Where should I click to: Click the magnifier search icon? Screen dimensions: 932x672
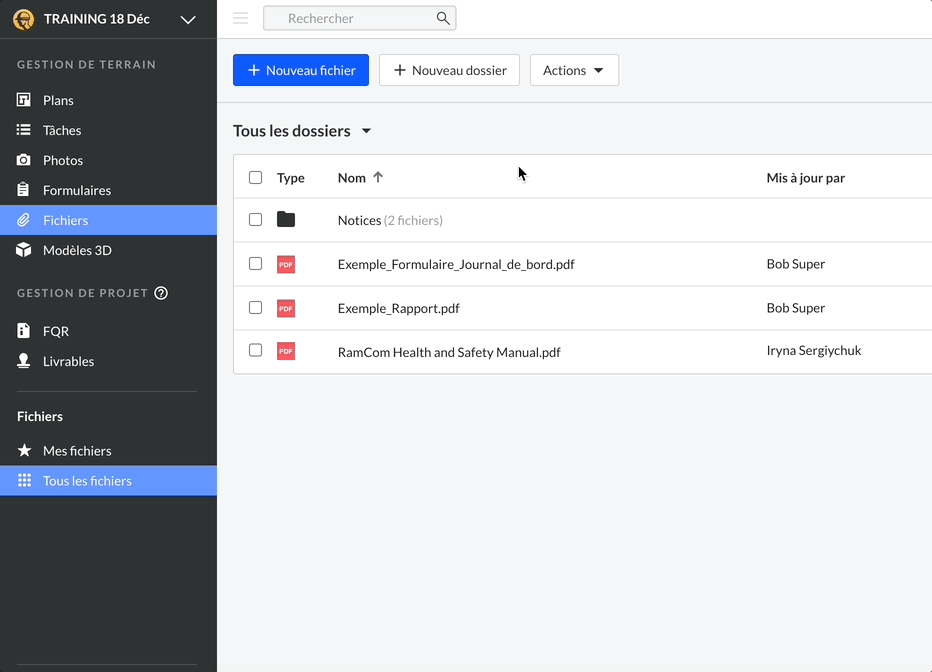pos(443,18)
